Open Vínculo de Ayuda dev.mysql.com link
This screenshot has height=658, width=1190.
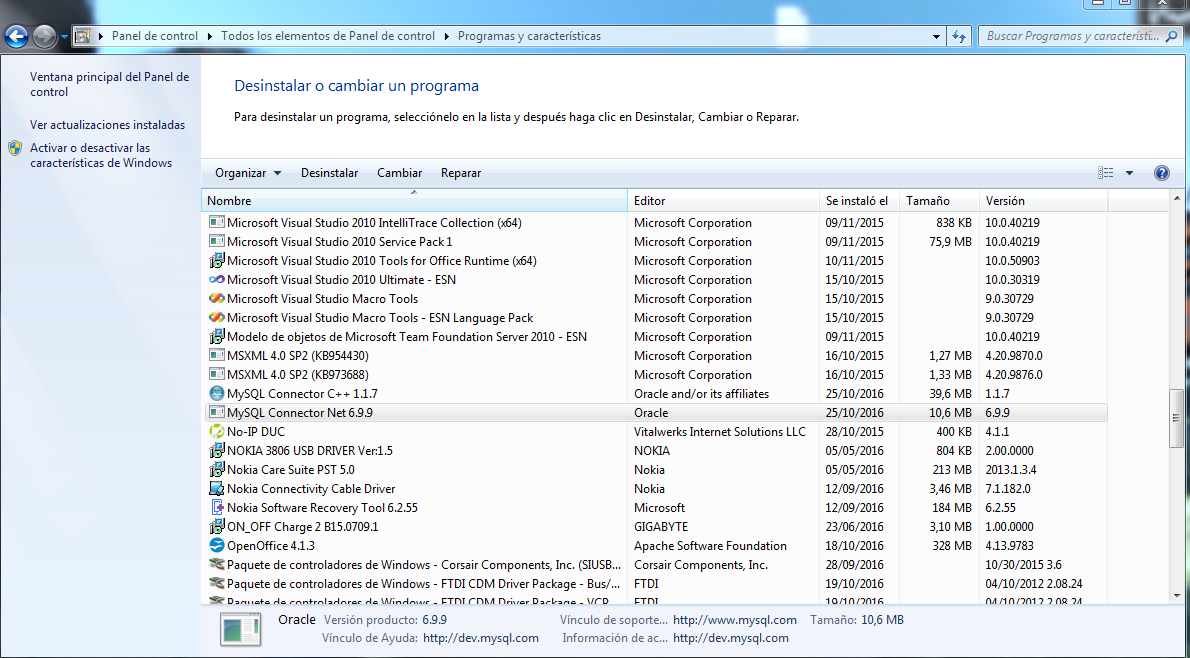click(481, 638)
